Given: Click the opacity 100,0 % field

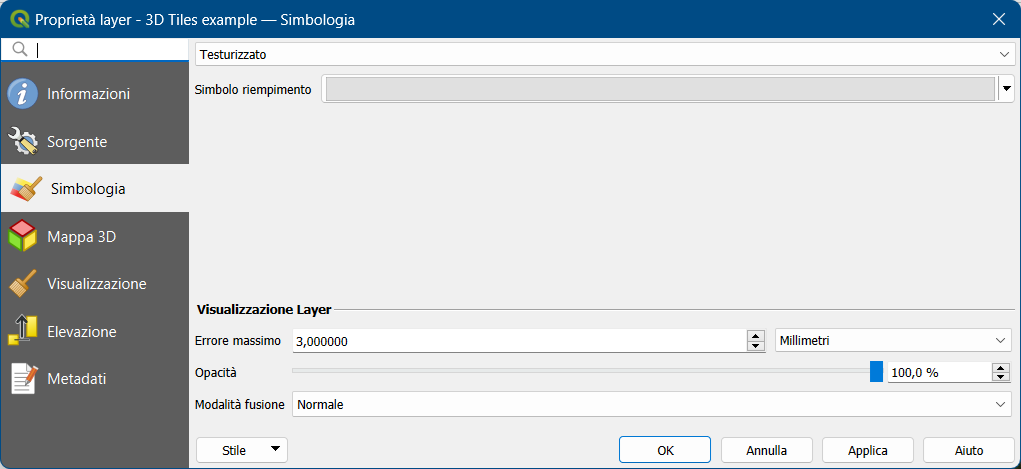Looking at the screenshot, I should (939, 373).
